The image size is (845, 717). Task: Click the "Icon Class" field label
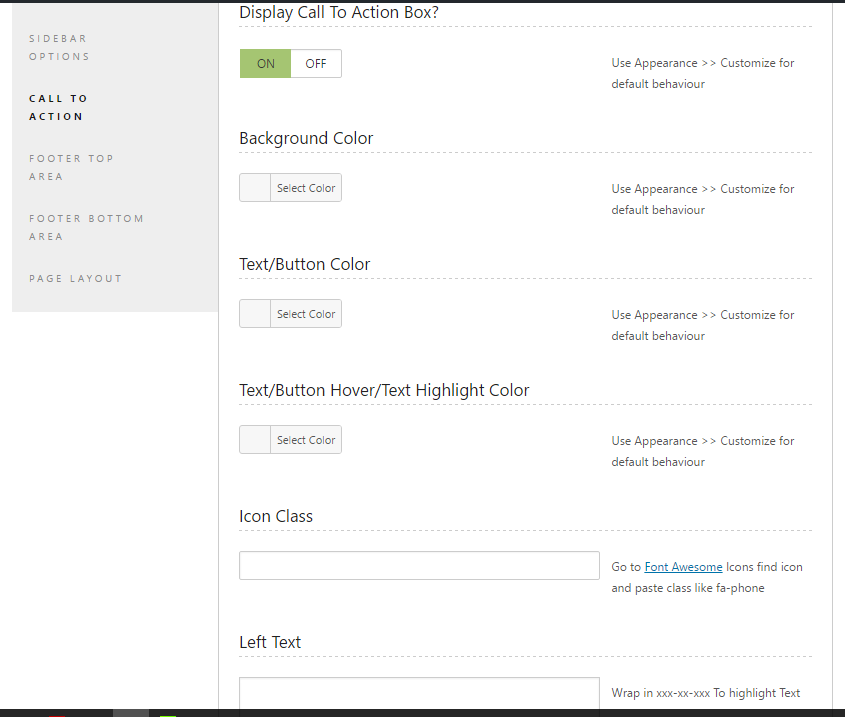tap(276, 516)
